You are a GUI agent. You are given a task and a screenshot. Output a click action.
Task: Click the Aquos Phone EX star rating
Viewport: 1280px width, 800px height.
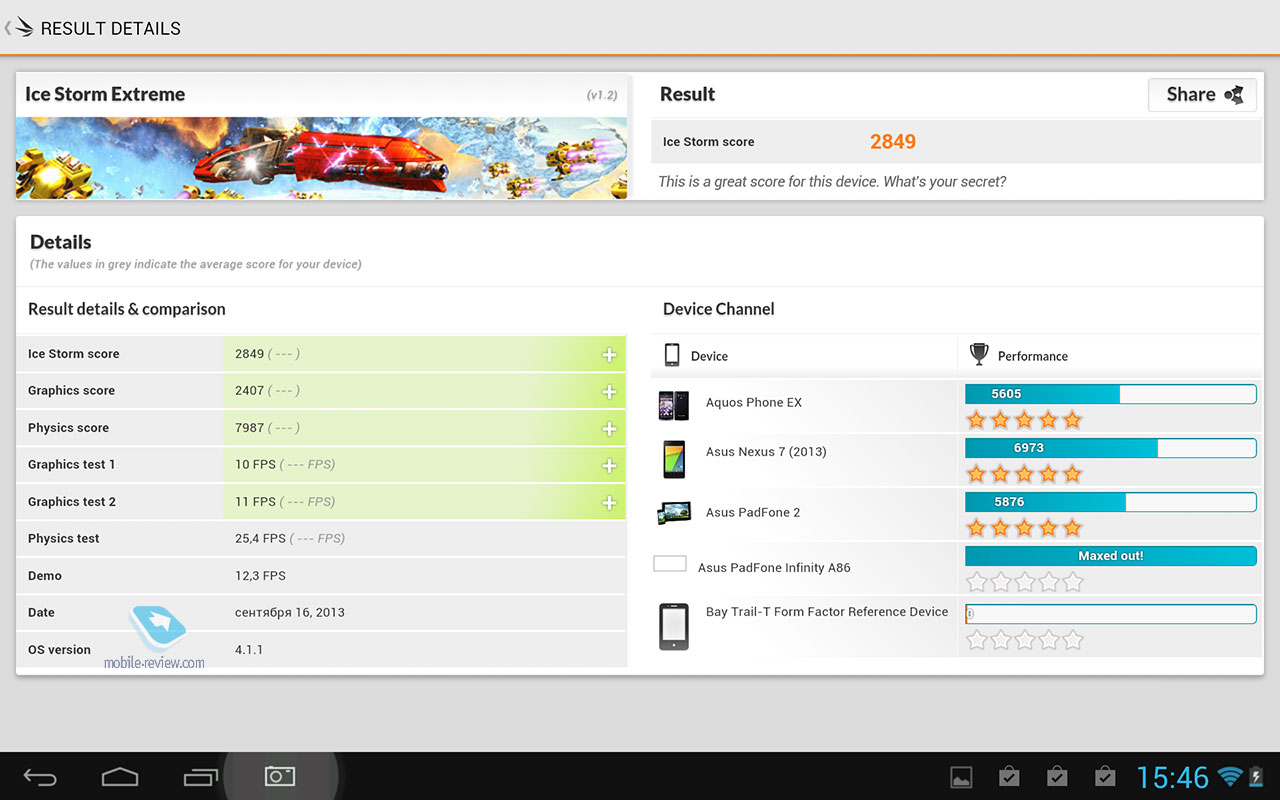[x=1024, y=420]
